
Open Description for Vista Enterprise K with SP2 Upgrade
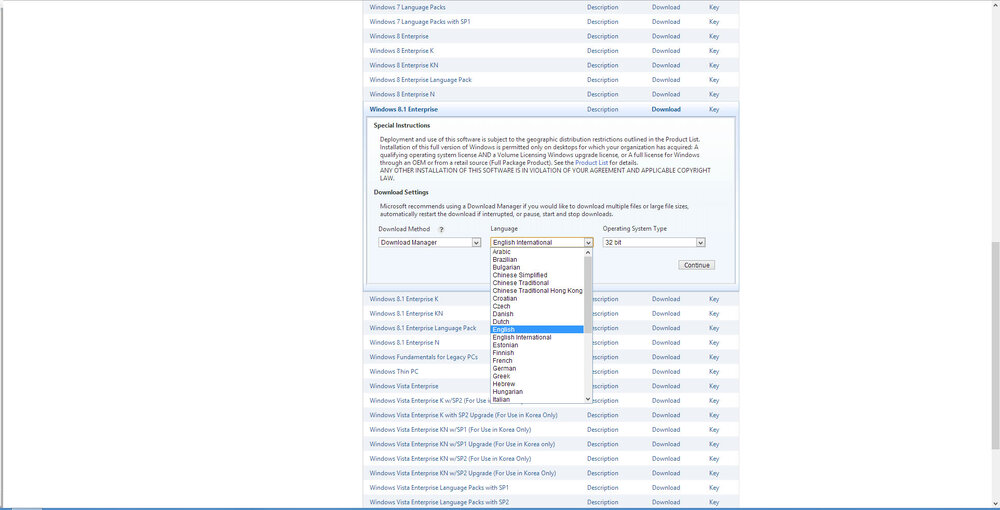[603, 415]
